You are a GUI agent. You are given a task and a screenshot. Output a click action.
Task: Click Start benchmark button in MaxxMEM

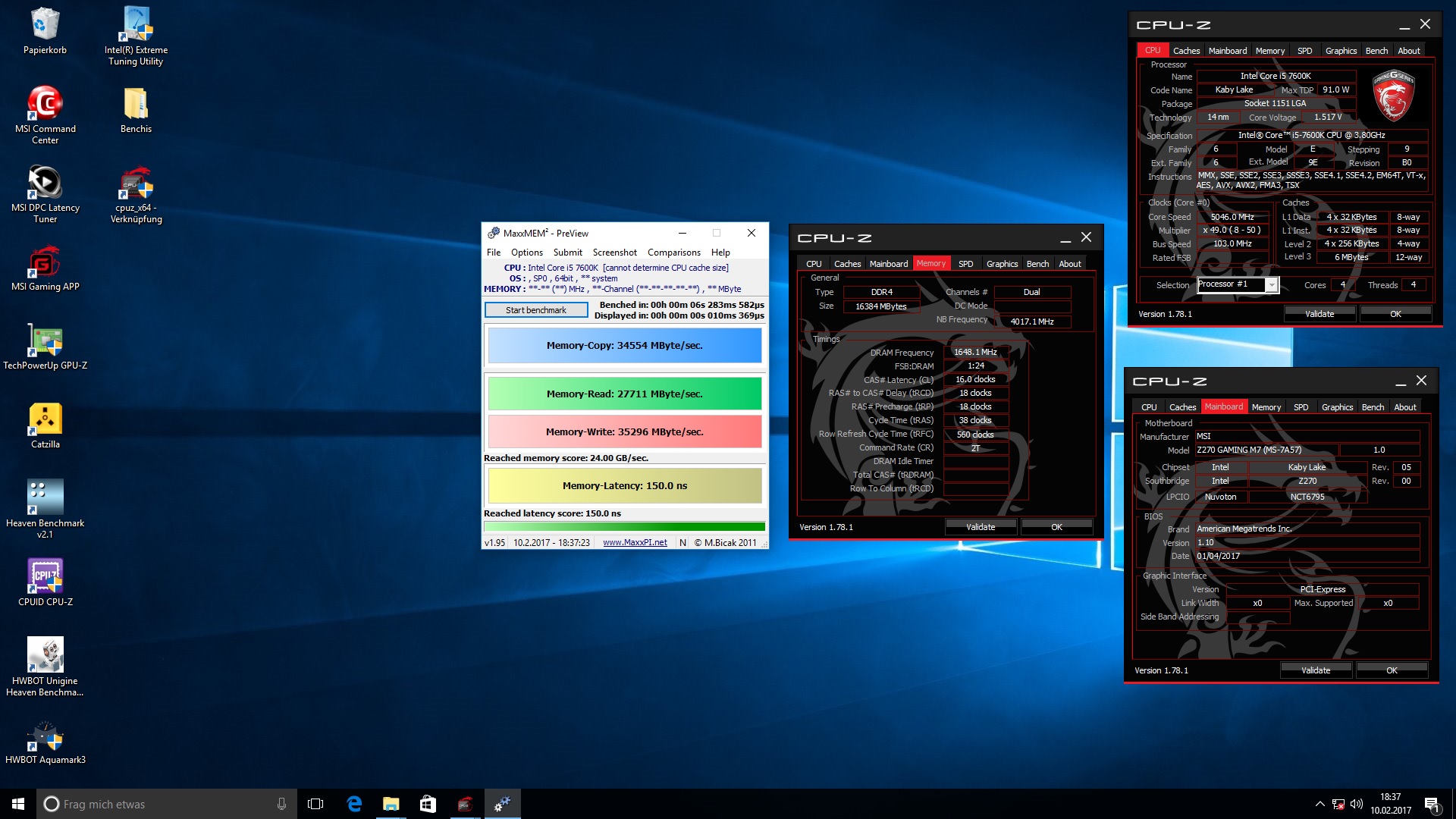(536, 310)
